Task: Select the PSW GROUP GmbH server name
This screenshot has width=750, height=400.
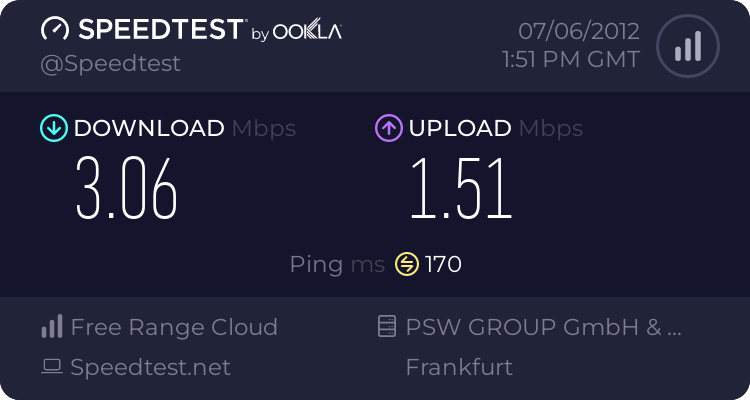Action: 543,327
